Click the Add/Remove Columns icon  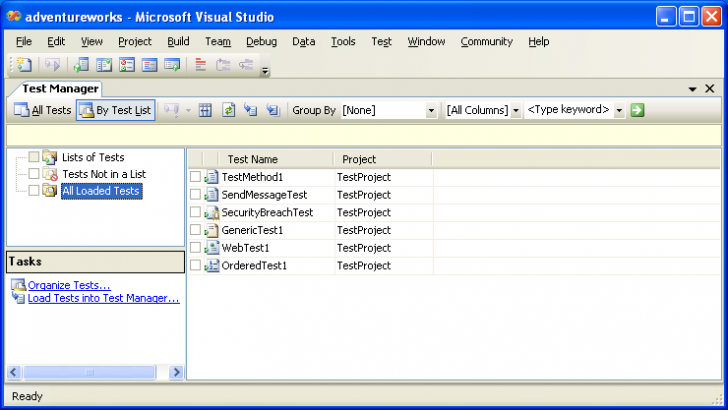click(x=205, y=111)
